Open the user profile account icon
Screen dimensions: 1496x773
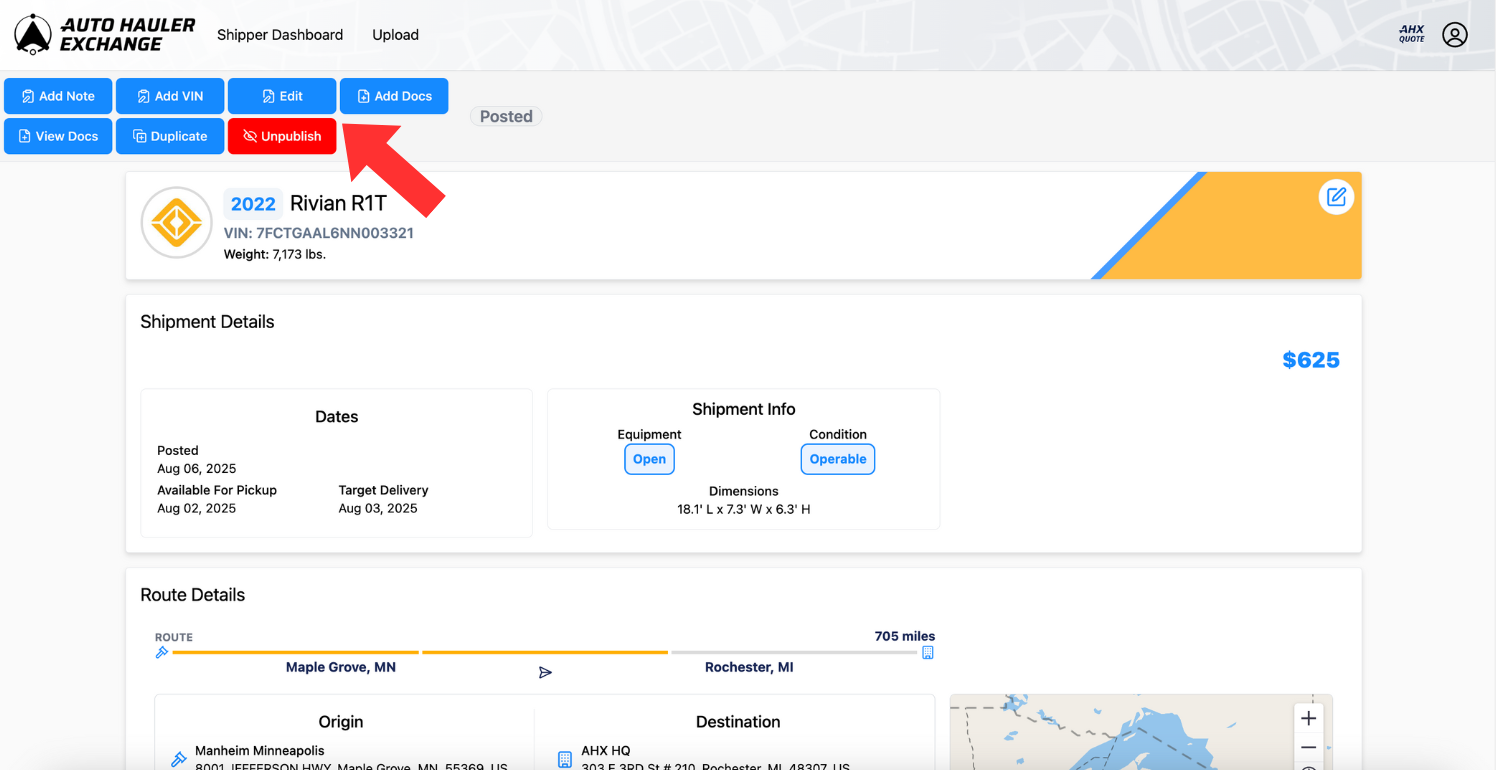[x=1454, y=35]
